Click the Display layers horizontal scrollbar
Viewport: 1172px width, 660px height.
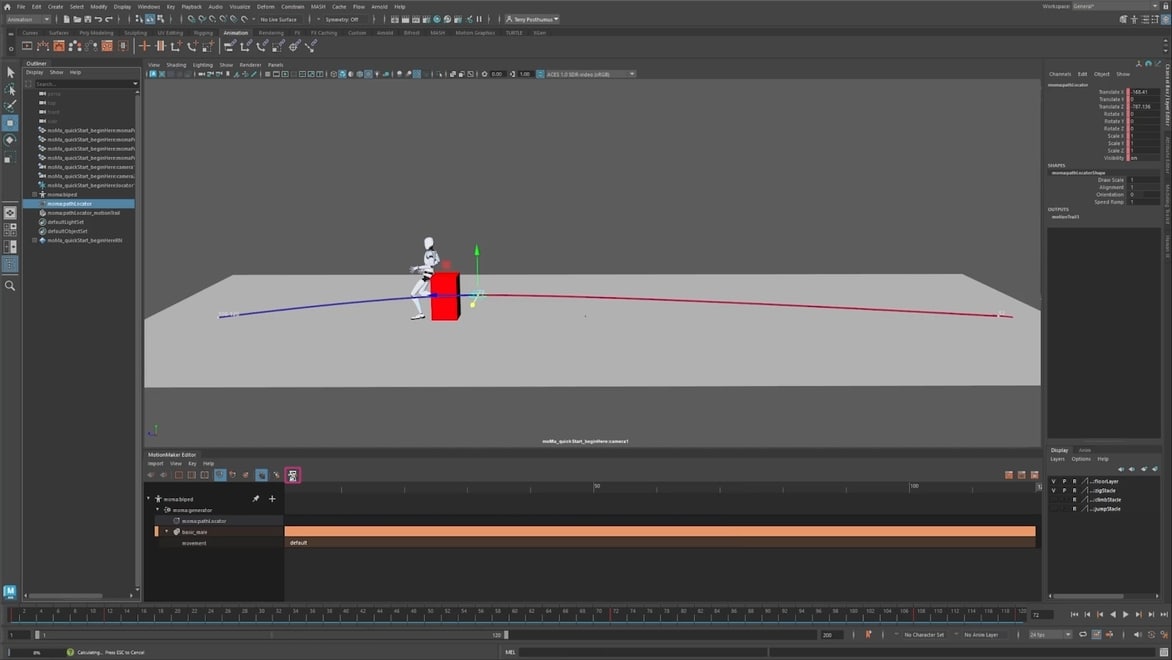tap(1088, 596)
